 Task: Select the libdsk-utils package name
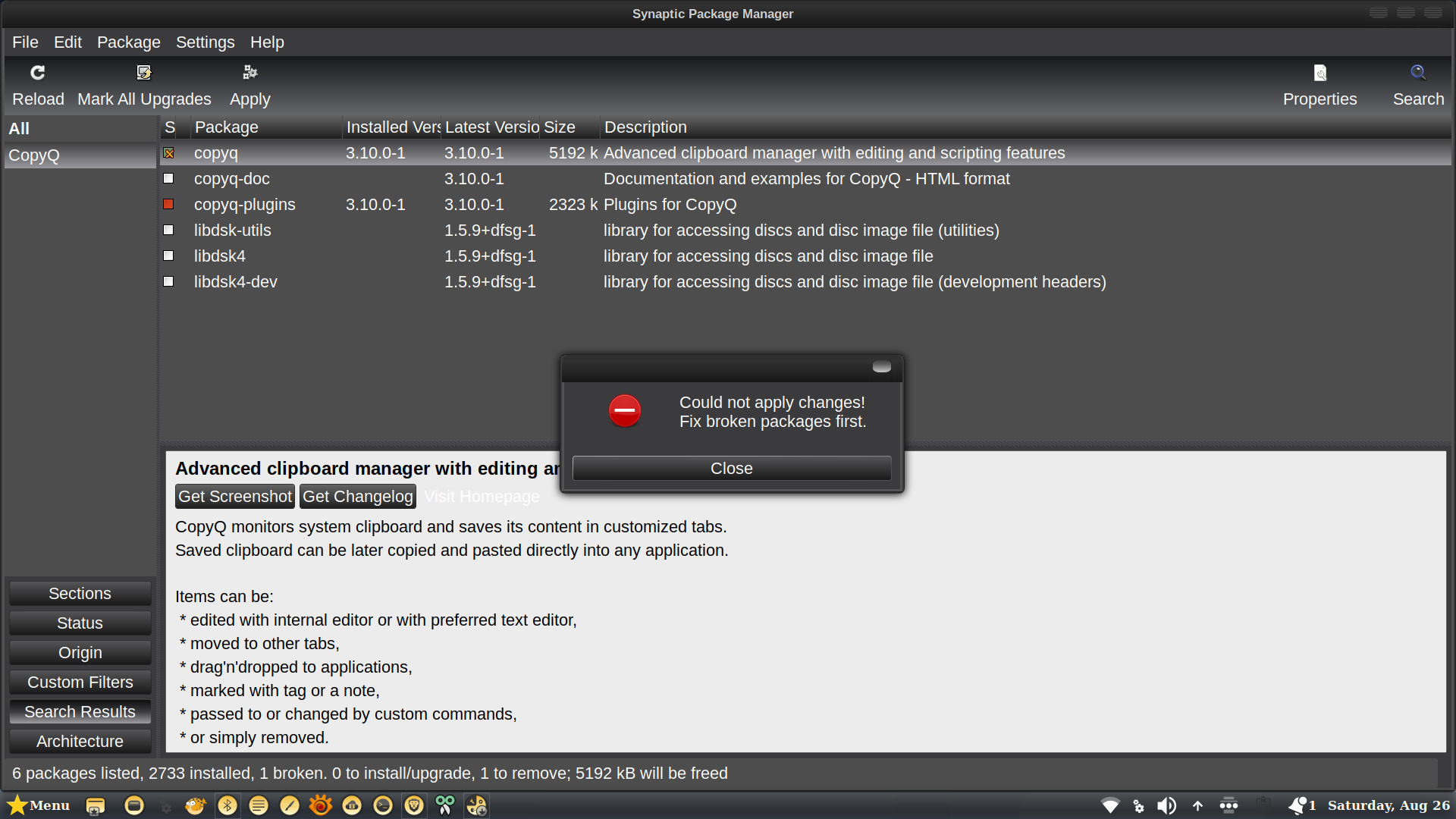click(x=232, y=231)
